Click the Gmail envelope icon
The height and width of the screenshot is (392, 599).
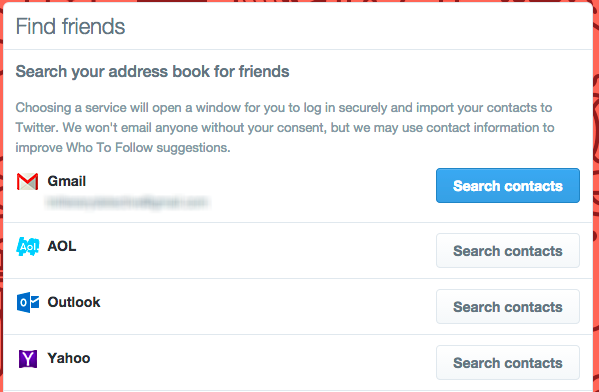point(28,181)
